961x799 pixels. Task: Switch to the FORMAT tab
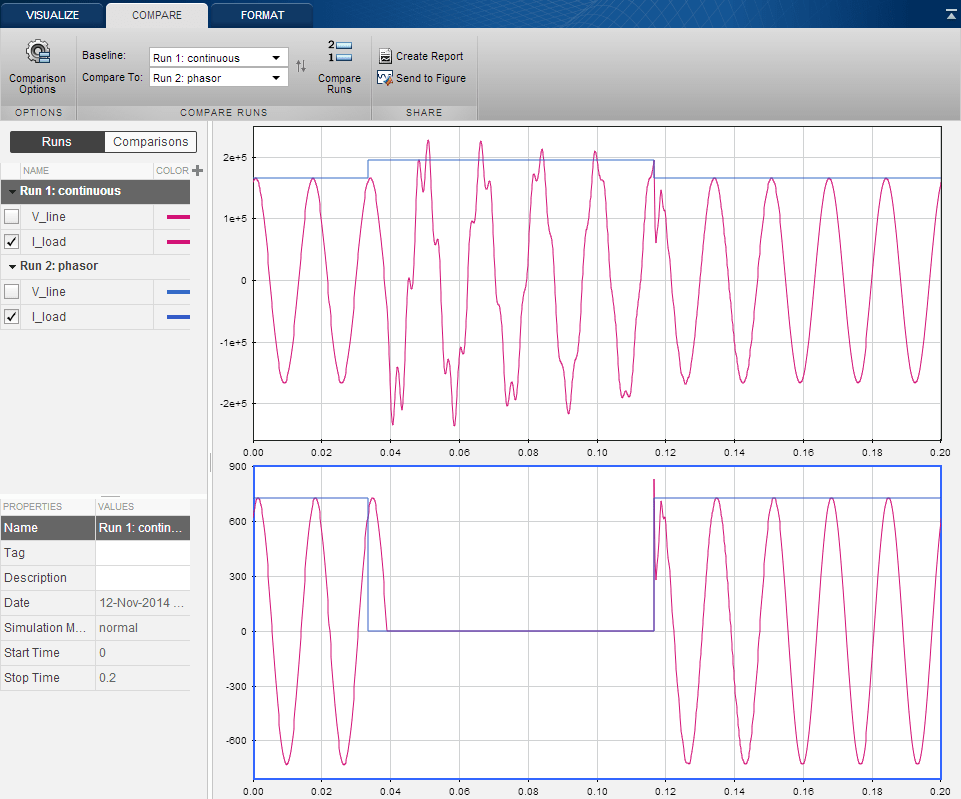coord(262,15)
